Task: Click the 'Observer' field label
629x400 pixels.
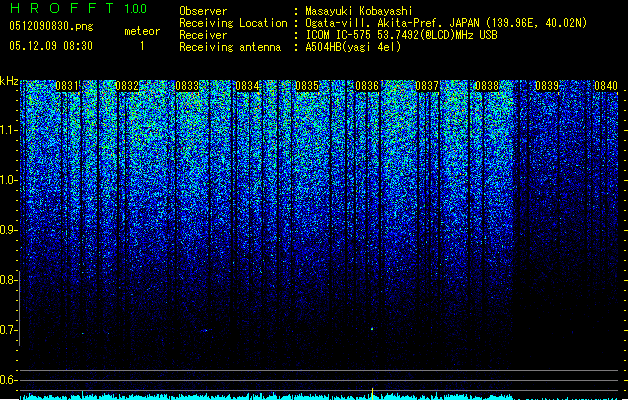Action: (203, 11)
